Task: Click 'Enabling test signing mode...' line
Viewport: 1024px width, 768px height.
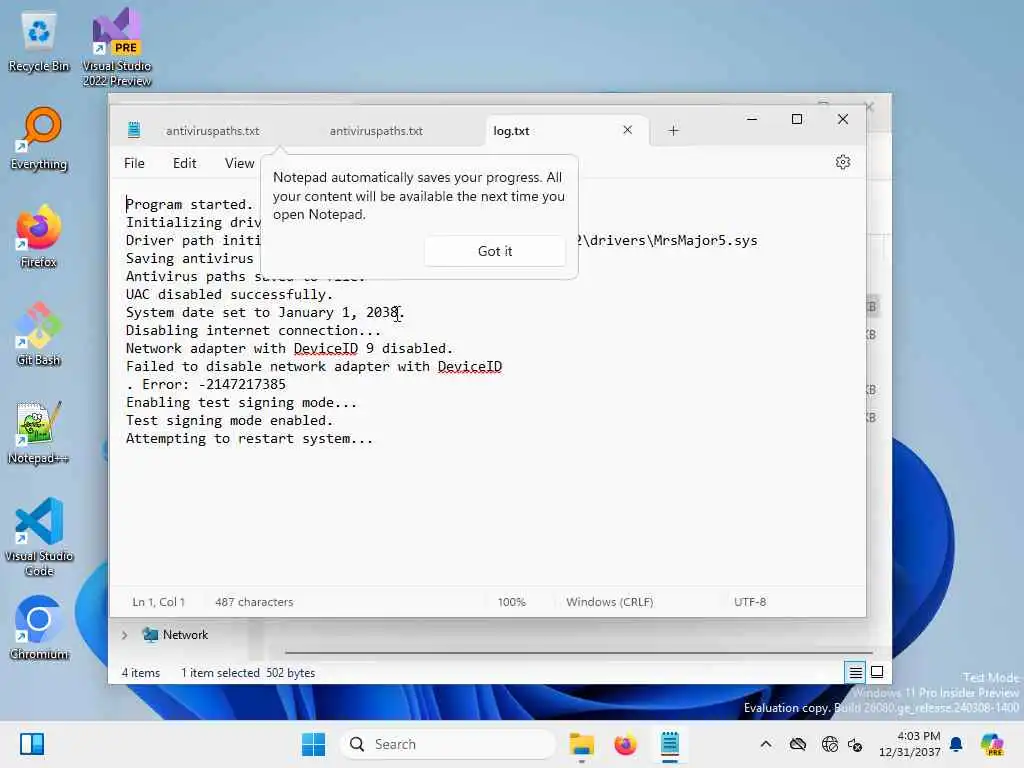Action: [242, 402]
